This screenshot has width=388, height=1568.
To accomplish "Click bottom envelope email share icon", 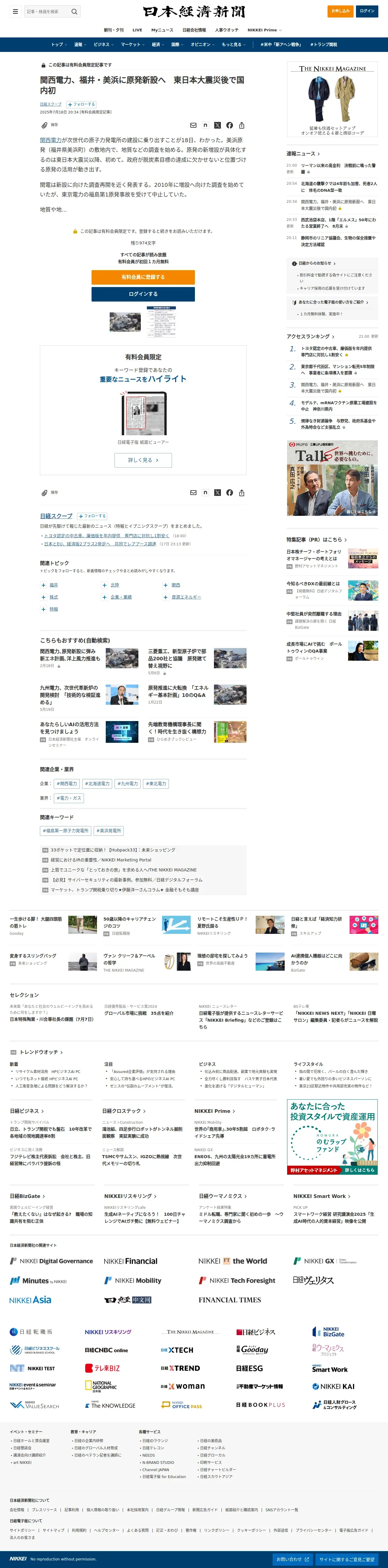I will tap(193, 493).
